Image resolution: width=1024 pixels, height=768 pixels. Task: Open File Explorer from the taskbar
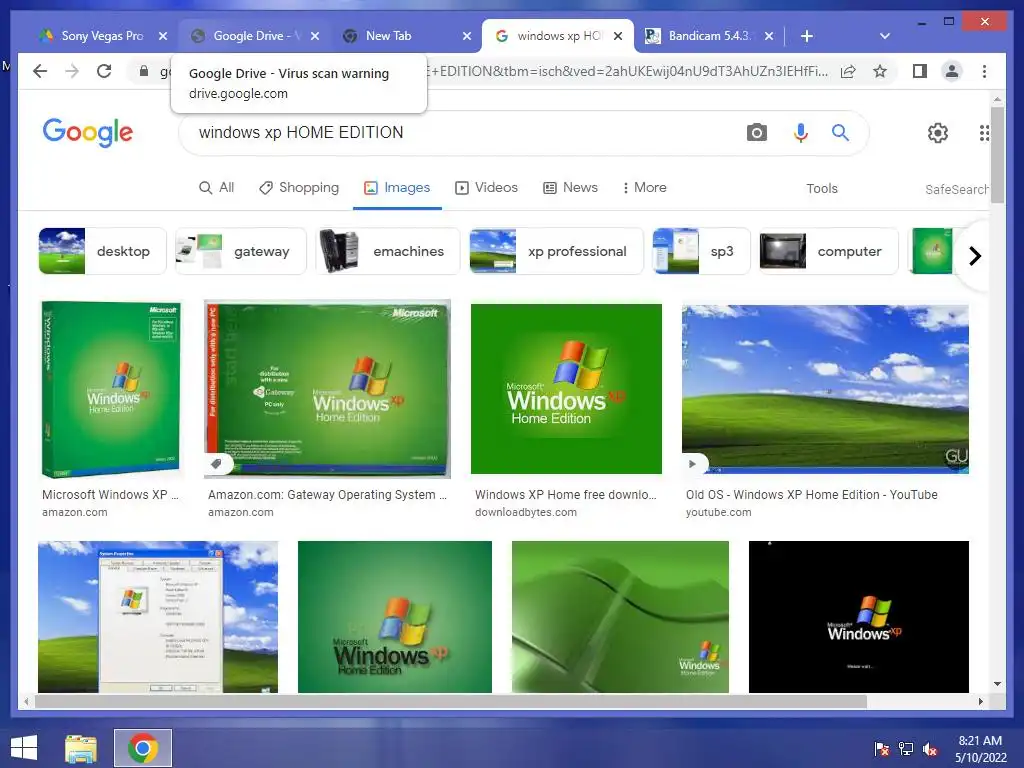tap(81, 748)
